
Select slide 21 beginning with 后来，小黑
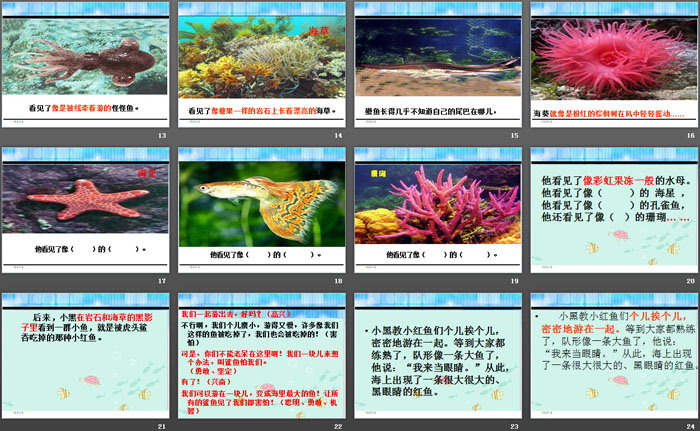(85, 356)
